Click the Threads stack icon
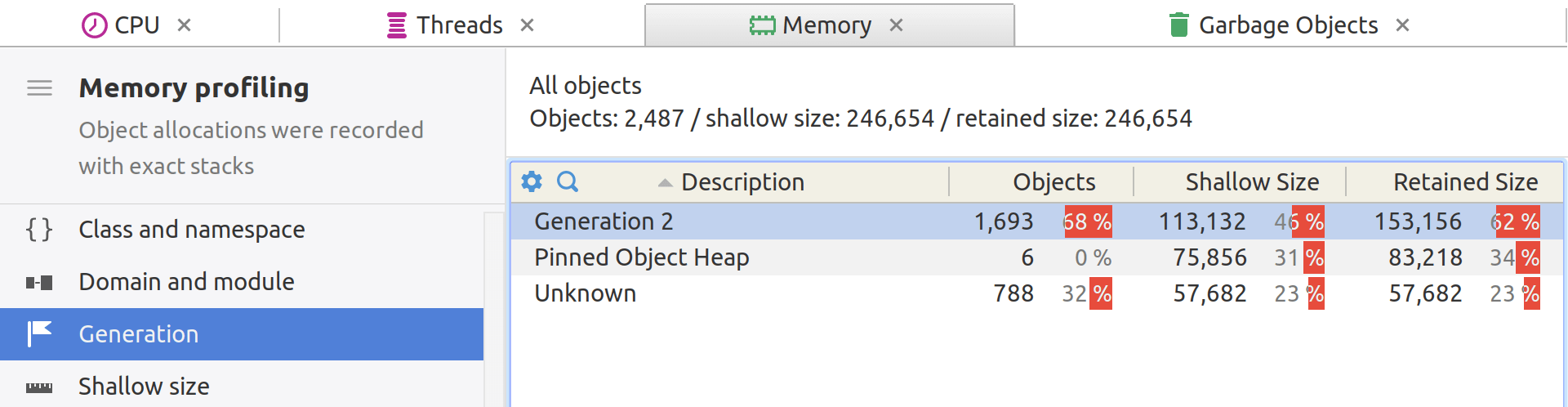The image size is (1568, 407). [x=397, y=25]
